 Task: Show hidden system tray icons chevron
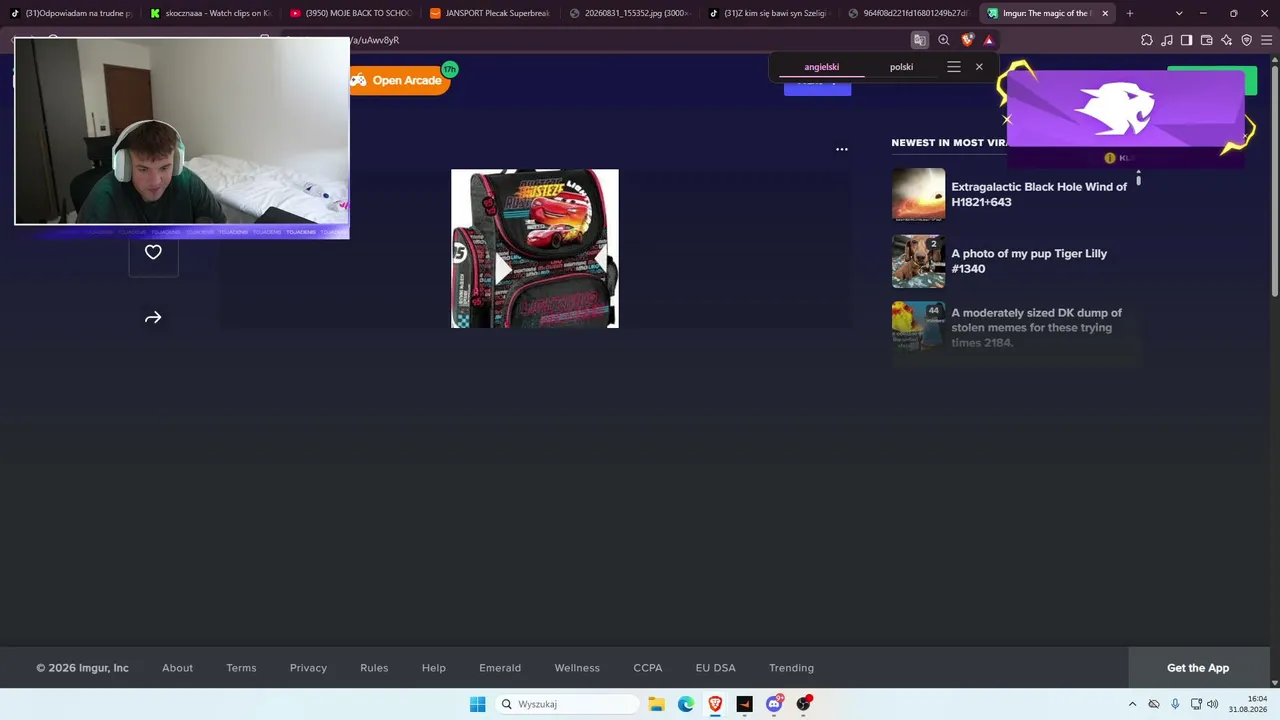click(1132, 704)
